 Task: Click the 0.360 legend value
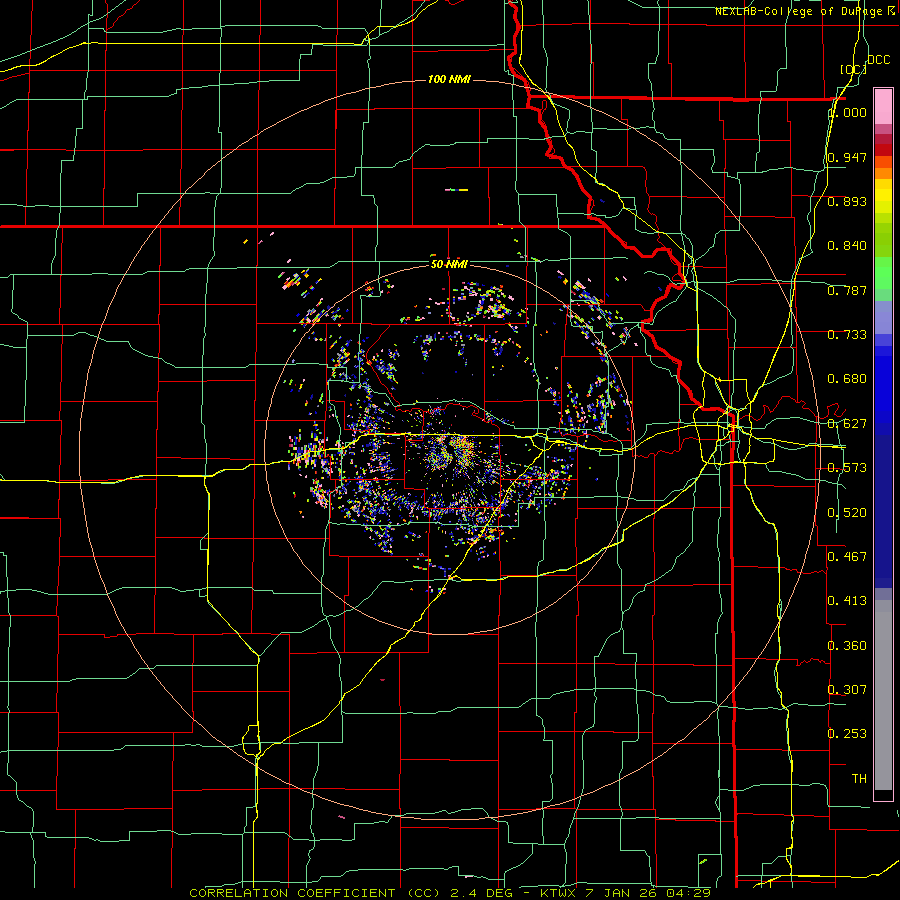pos(847,646)
